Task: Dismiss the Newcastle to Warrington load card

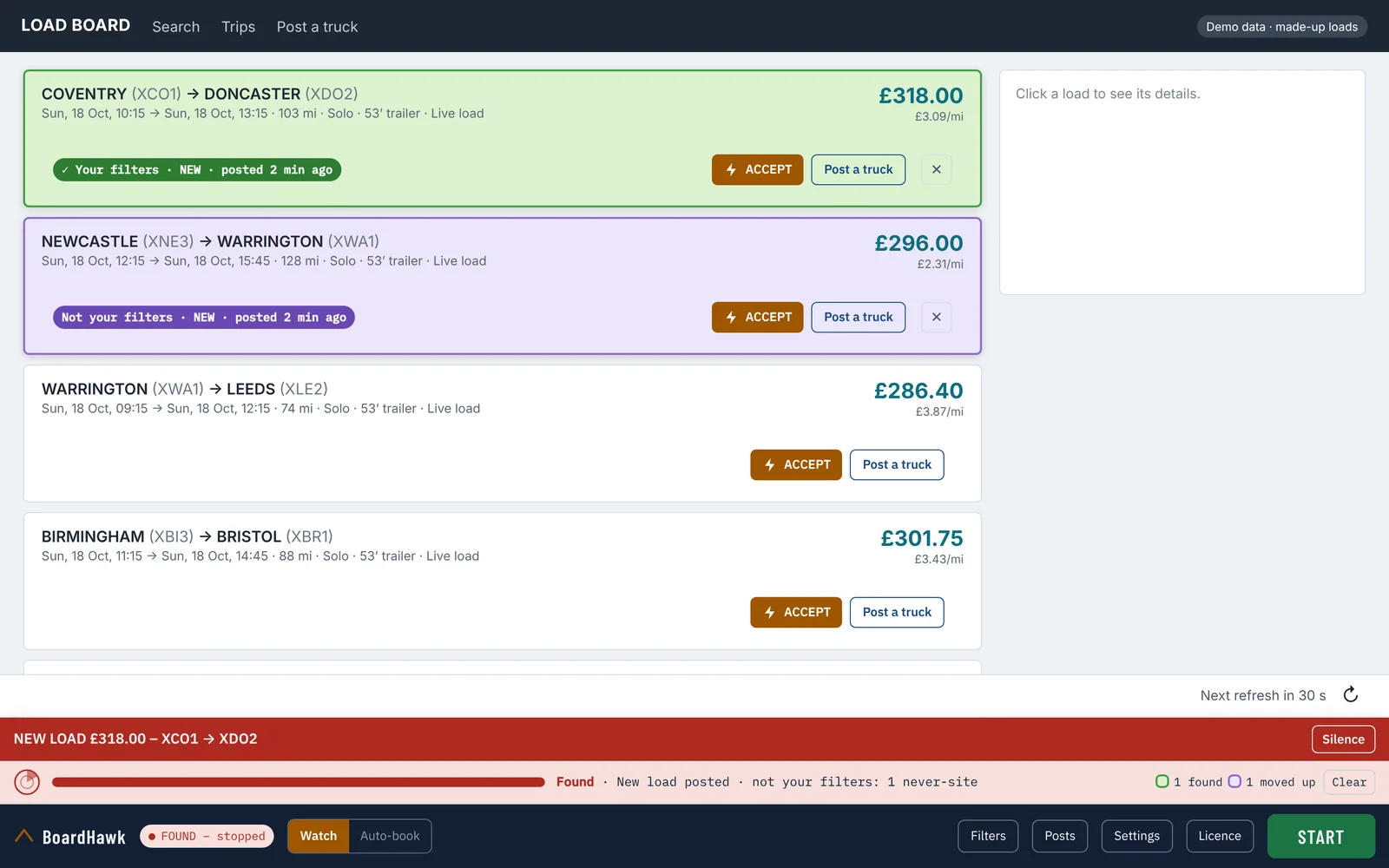Action: click(x=936, y=317)
